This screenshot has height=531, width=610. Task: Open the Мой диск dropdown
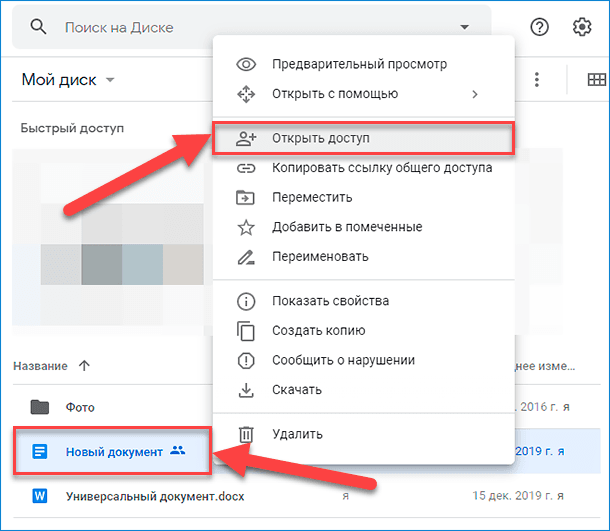(x=68, y=80)
